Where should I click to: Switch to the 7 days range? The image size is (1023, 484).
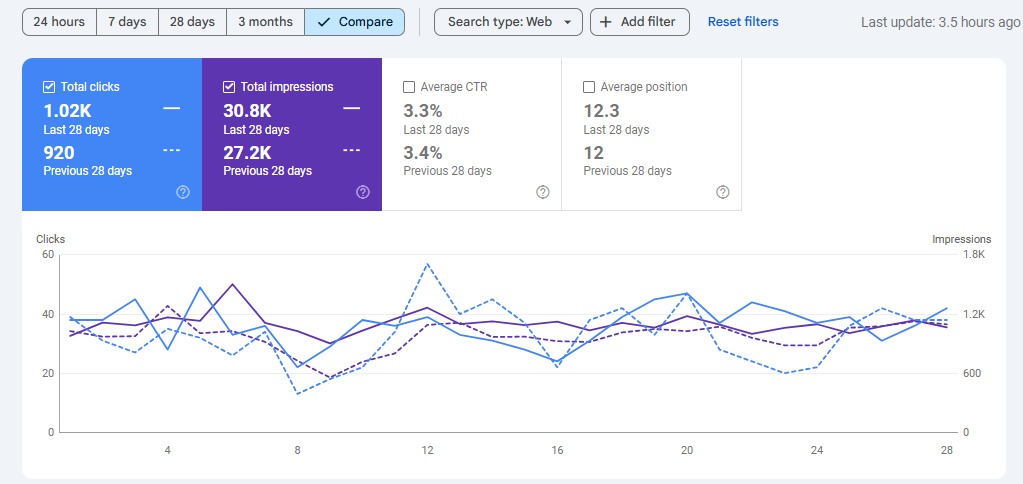[127, 22]
